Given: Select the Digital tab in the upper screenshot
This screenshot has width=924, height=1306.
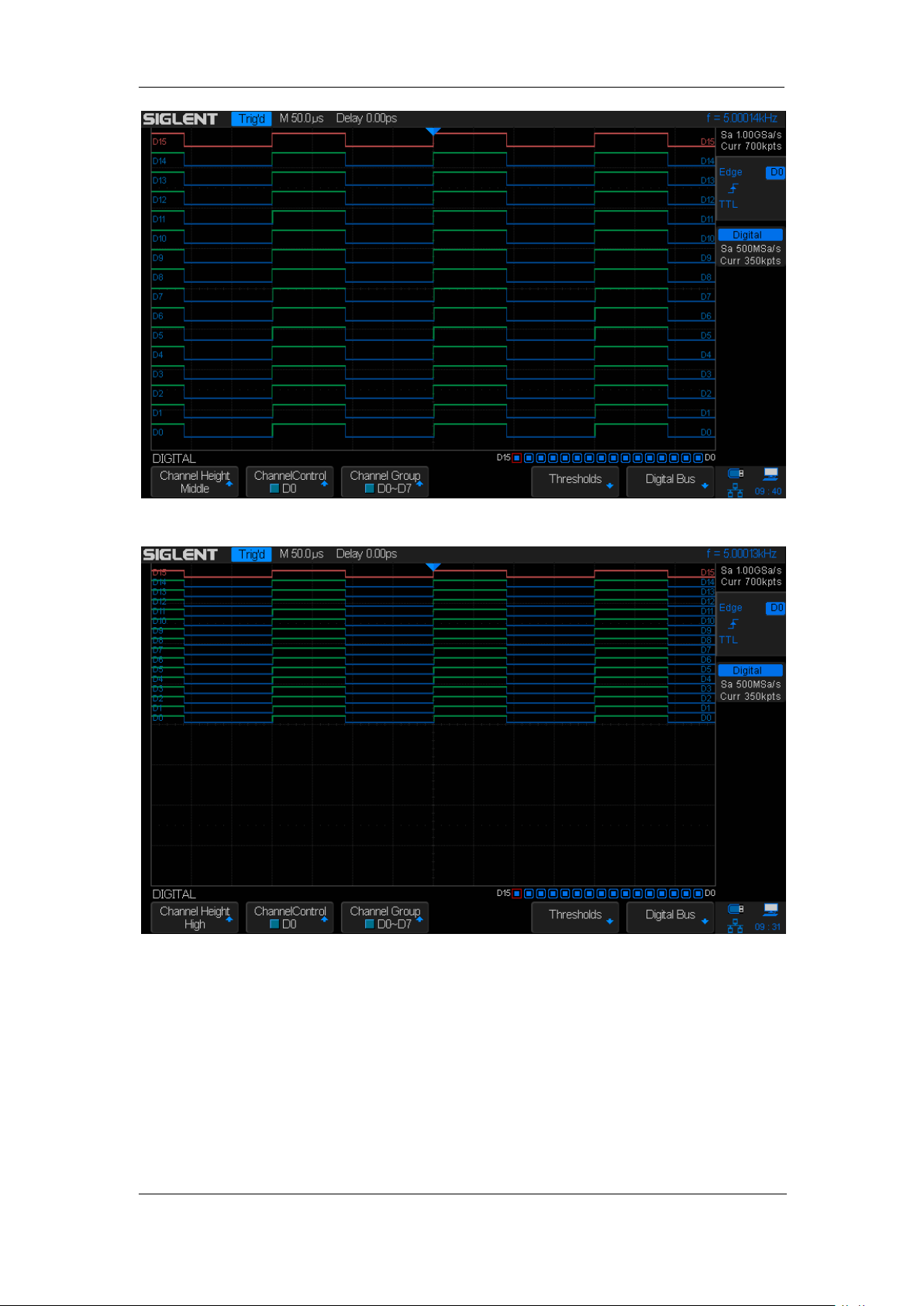Looking at the screenshot, I should (x=750, y=235).
